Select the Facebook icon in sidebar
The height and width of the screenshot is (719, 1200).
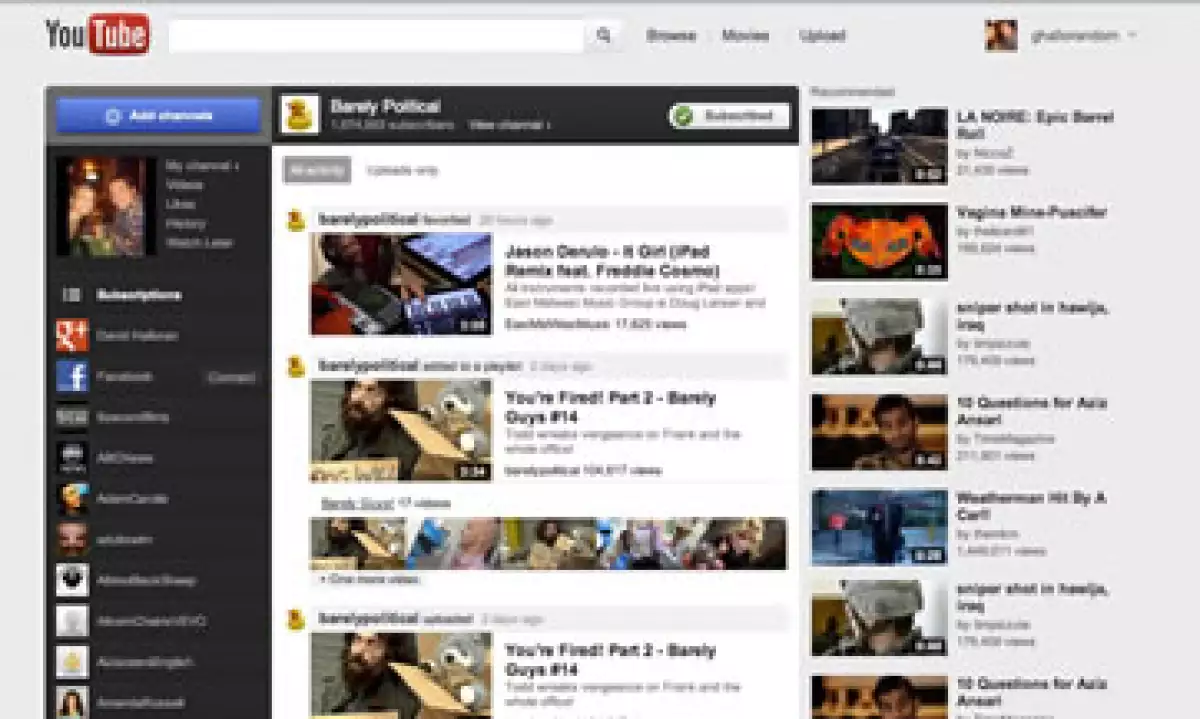pyautogui.click(x=72, y=377)
